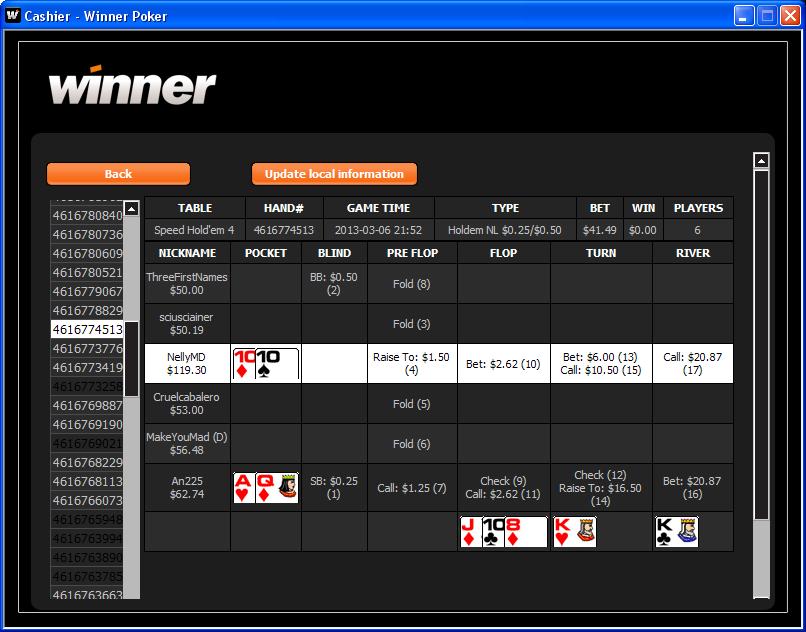806x632 pixels.
Task: Click the PRE FLOP column header
Action: 412,253
